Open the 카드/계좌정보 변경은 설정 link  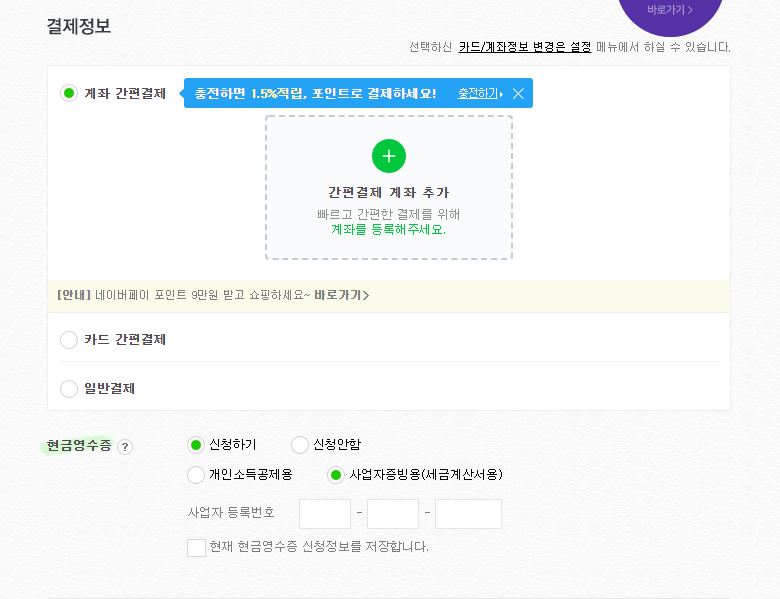[x=525, y=47]
